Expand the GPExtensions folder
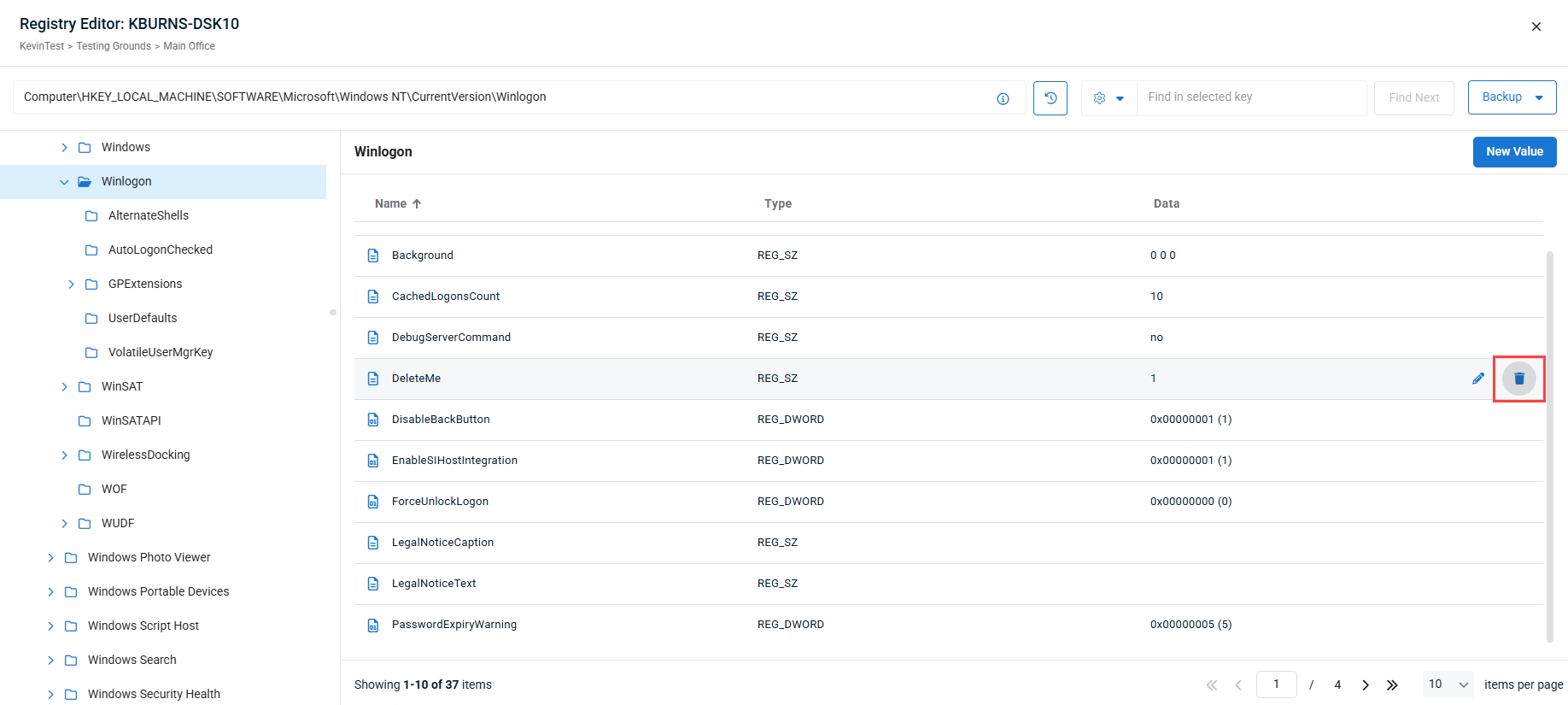This screenshot has width=1568, height=705. [x=71, y=285]
